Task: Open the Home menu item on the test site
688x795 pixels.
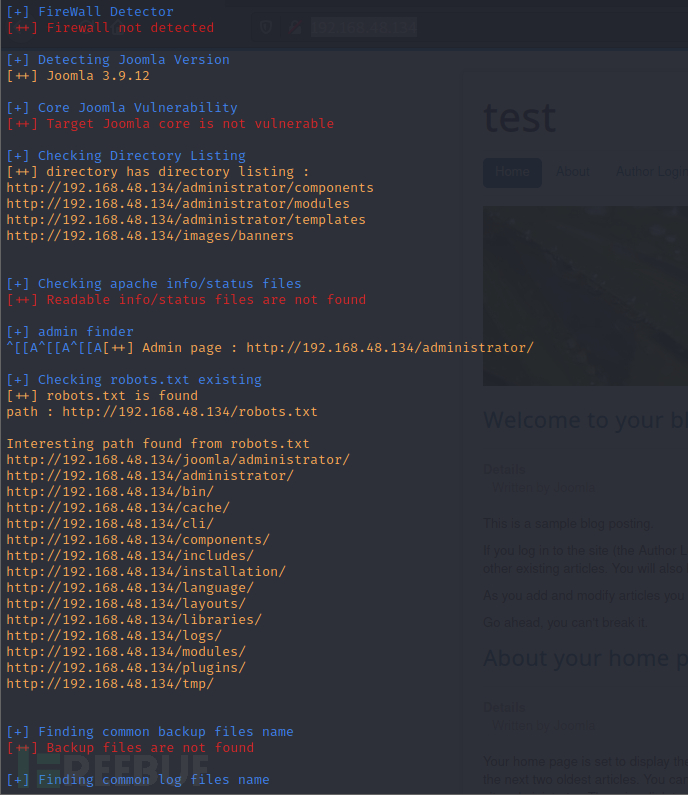Action: pyautogui.click(x=512, y=172)
